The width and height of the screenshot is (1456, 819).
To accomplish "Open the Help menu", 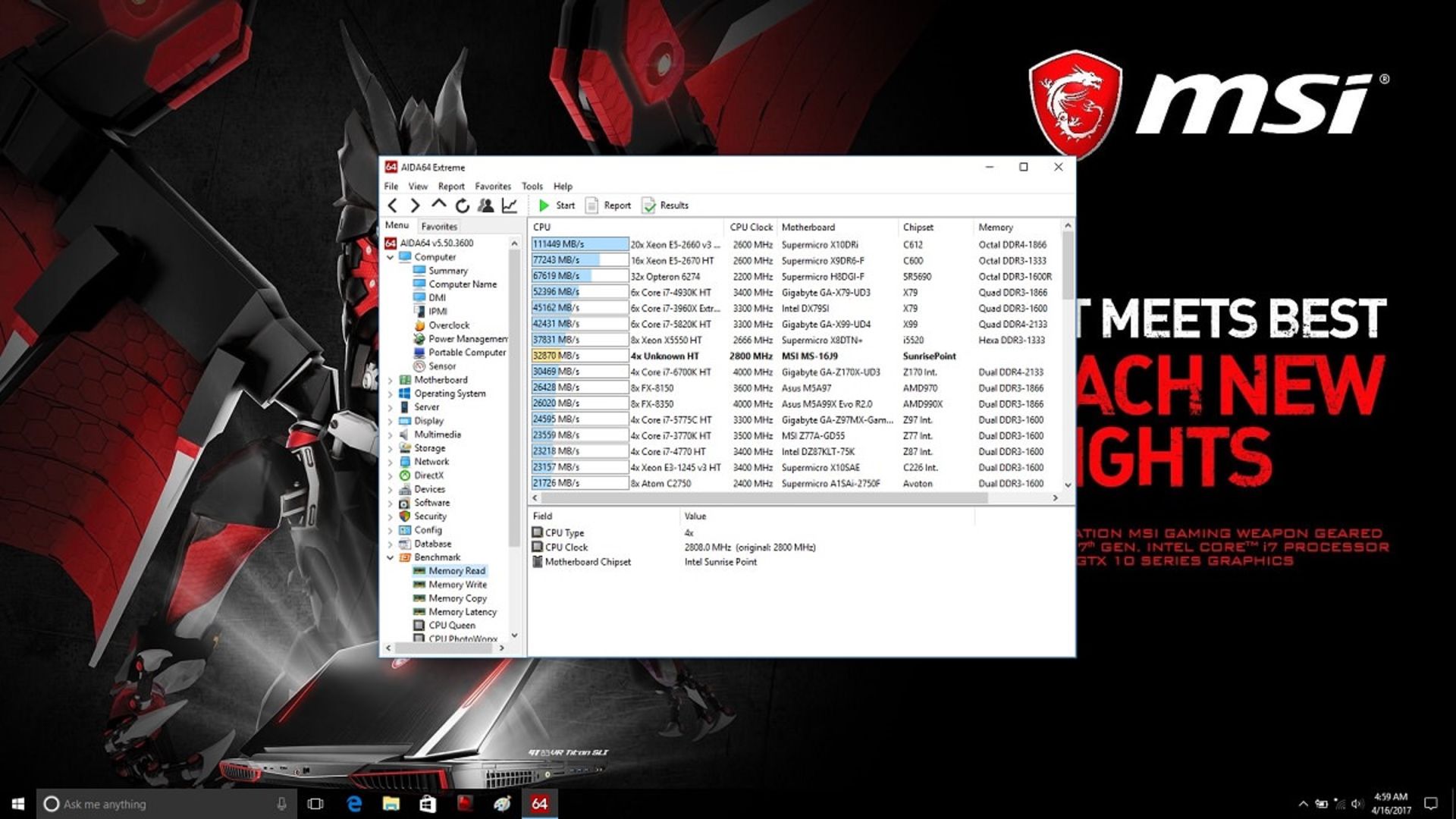I will tap(563, 186).
